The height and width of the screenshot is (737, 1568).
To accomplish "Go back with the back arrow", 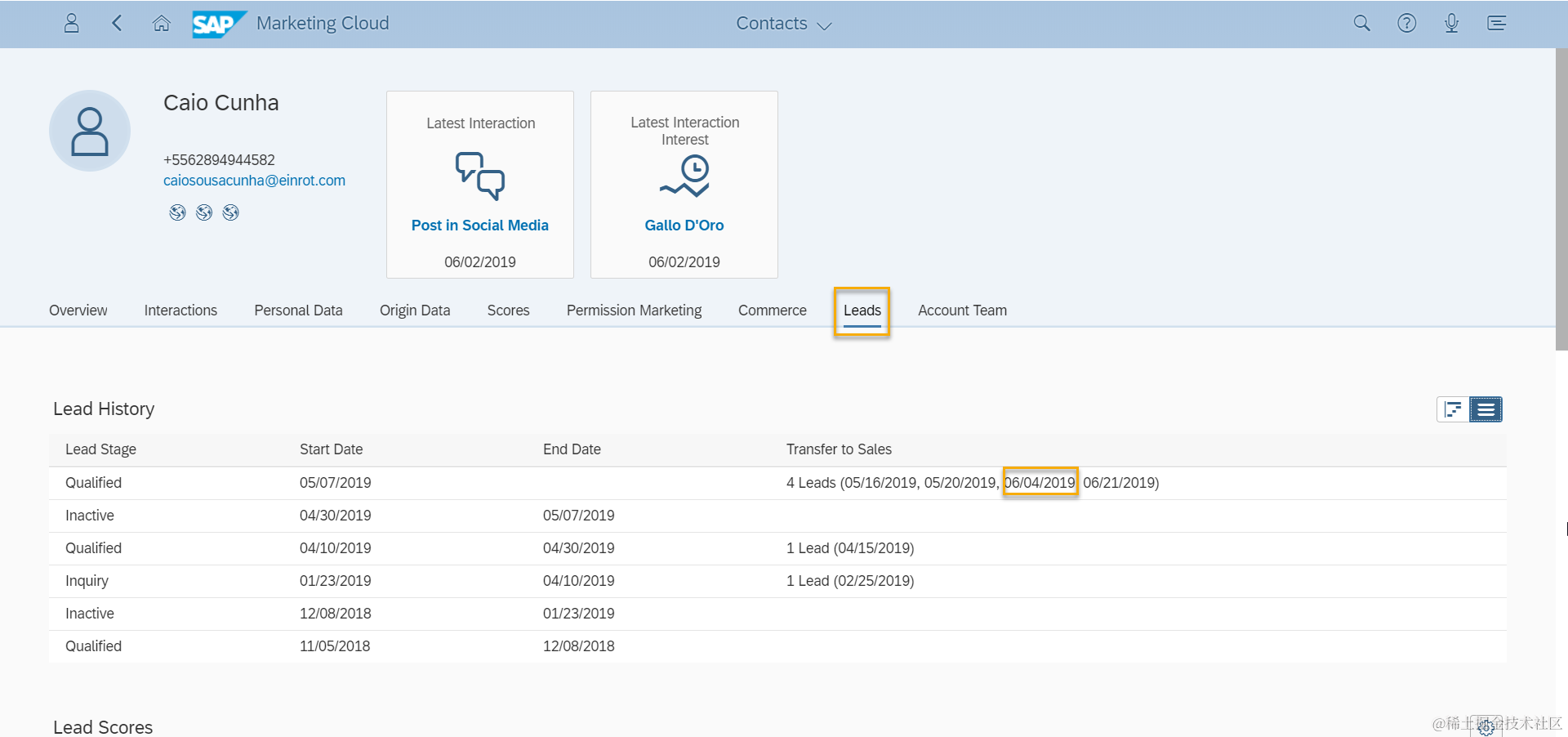I will click(117, 23).
